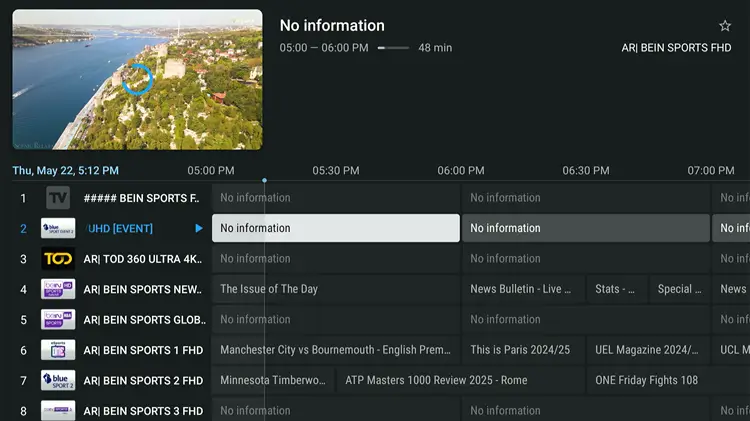Click the current-time indicator dot on timeline
Image resolution: width=750 pixels, height=421 pixels.
pyautogui.click(x=265, y=180)
